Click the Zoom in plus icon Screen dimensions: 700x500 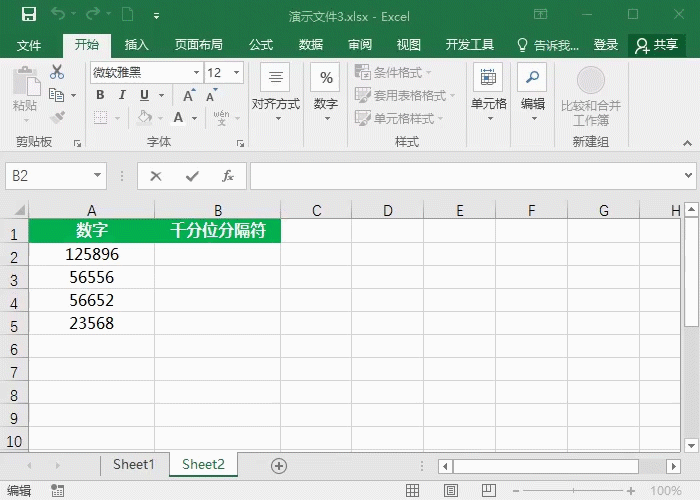[631, 491]
